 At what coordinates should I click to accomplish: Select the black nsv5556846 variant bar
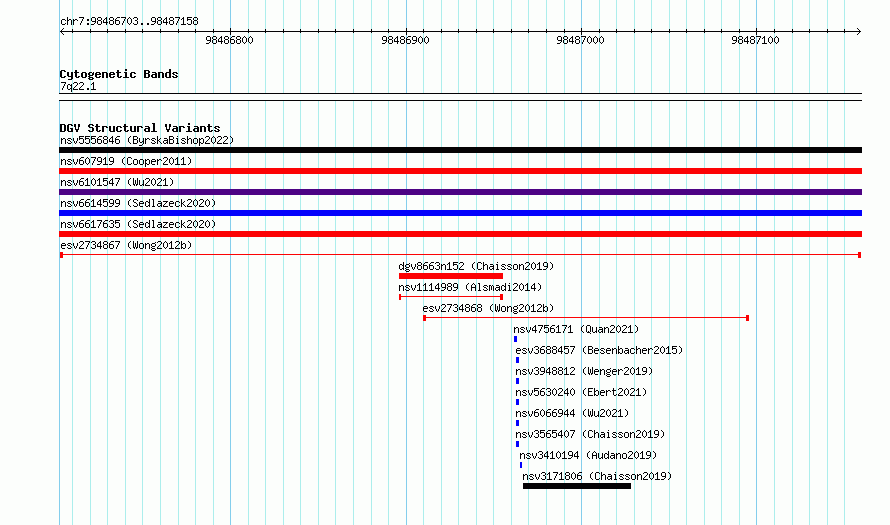pos(460,150)
